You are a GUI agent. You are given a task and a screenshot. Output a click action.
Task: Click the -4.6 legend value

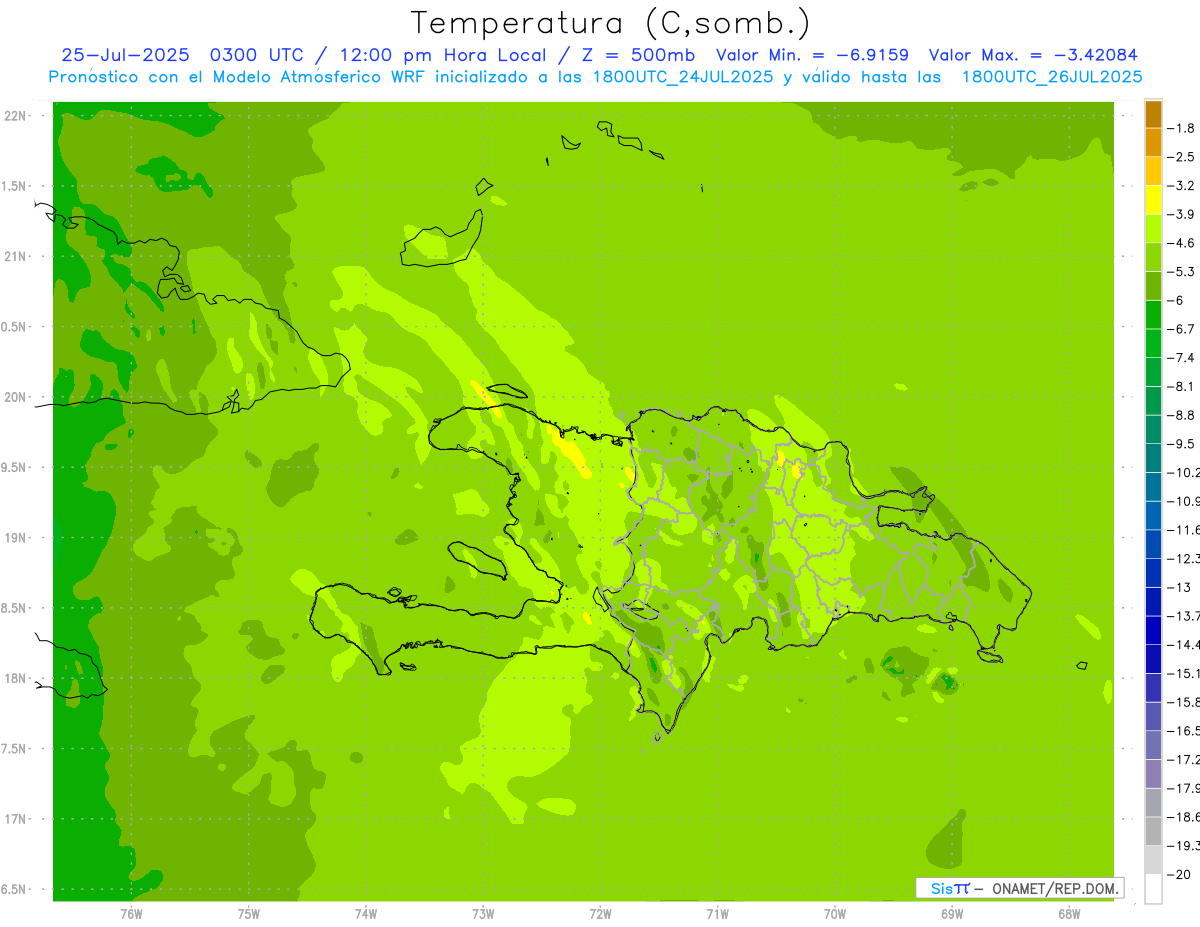click(1181, 243)
